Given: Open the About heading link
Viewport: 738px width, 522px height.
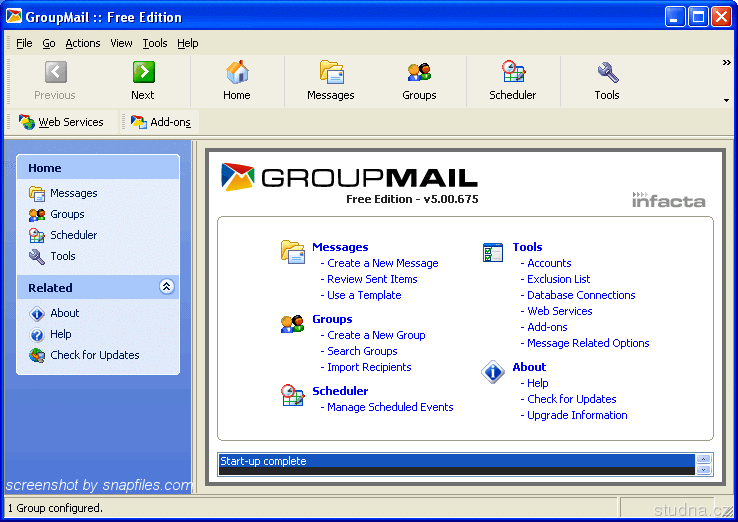Looking at the screenshot, I should (529, 367).
